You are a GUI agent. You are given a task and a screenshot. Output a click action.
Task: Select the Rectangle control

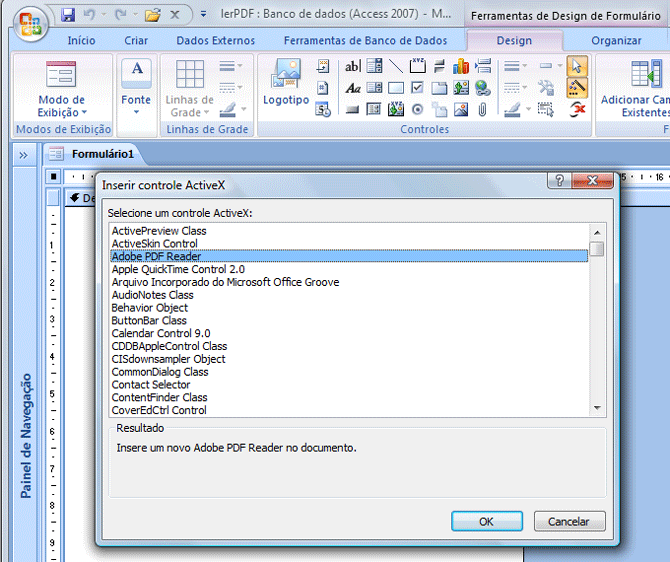[x=396, y=88]
